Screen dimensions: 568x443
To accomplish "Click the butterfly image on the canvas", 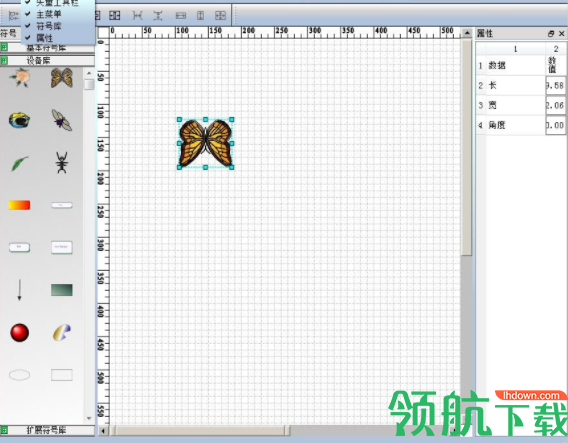I will coord(205,143).
